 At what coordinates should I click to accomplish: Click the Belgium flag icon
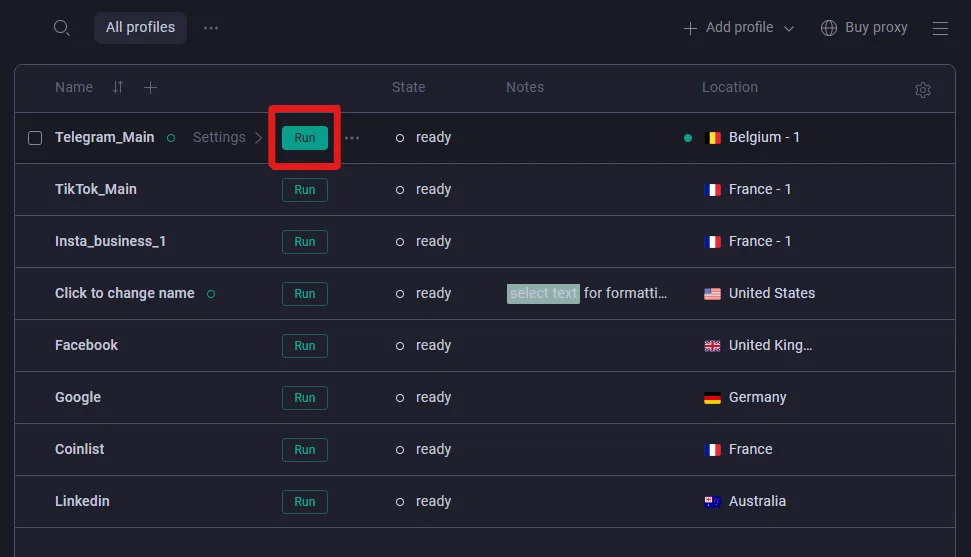click(x=712, y=138)
